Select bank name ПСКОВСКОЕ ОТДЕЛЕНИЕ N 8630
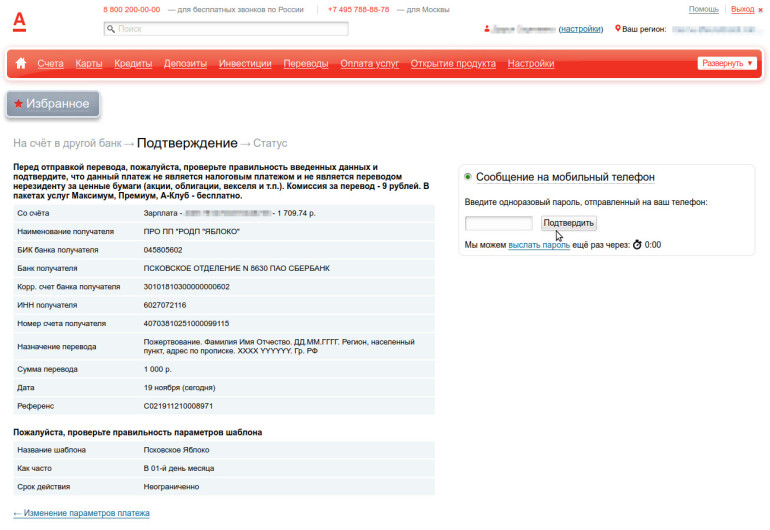 237,268
